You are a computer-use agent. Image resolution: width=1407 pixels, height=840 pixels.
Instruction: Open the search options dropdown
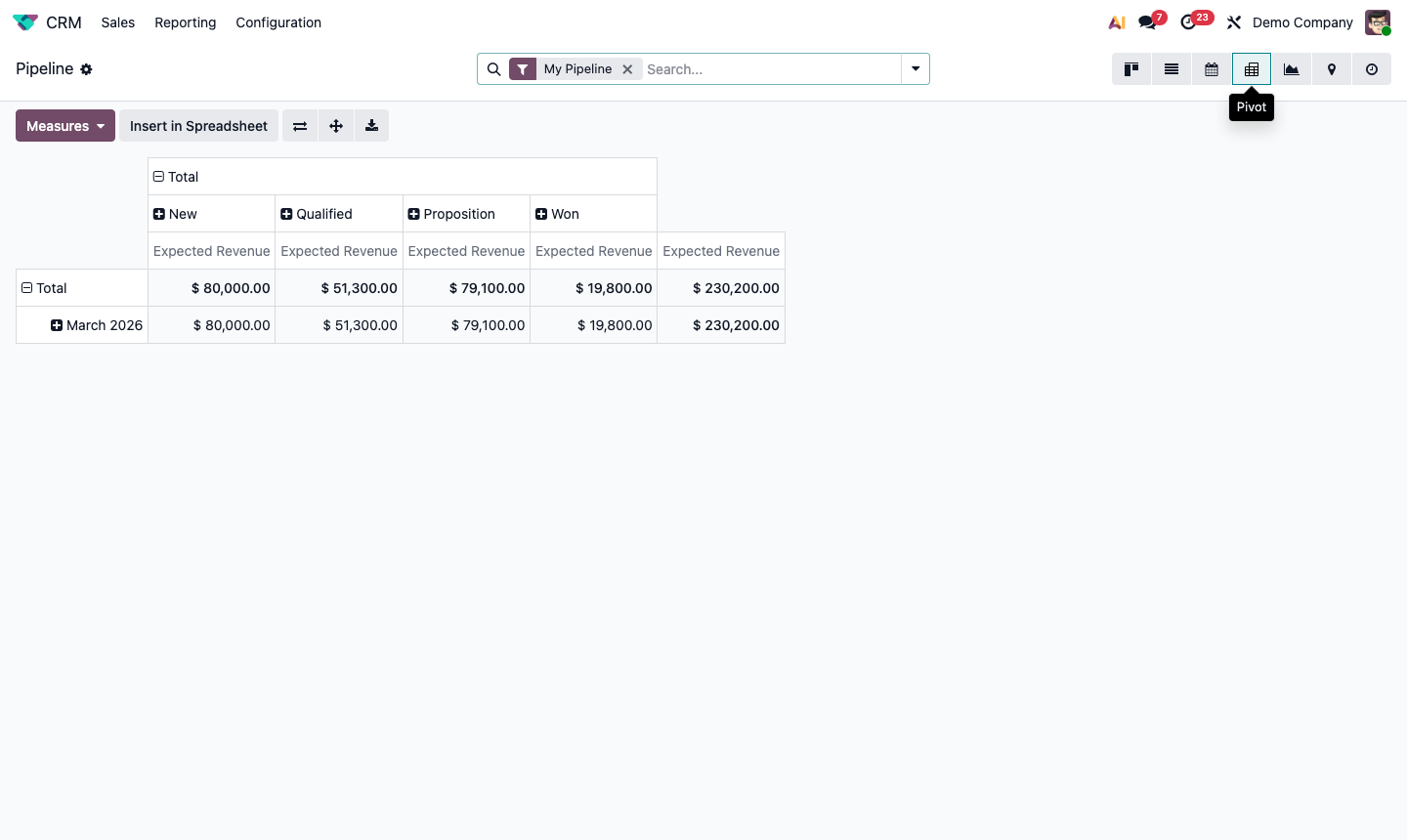click(915, 69)
